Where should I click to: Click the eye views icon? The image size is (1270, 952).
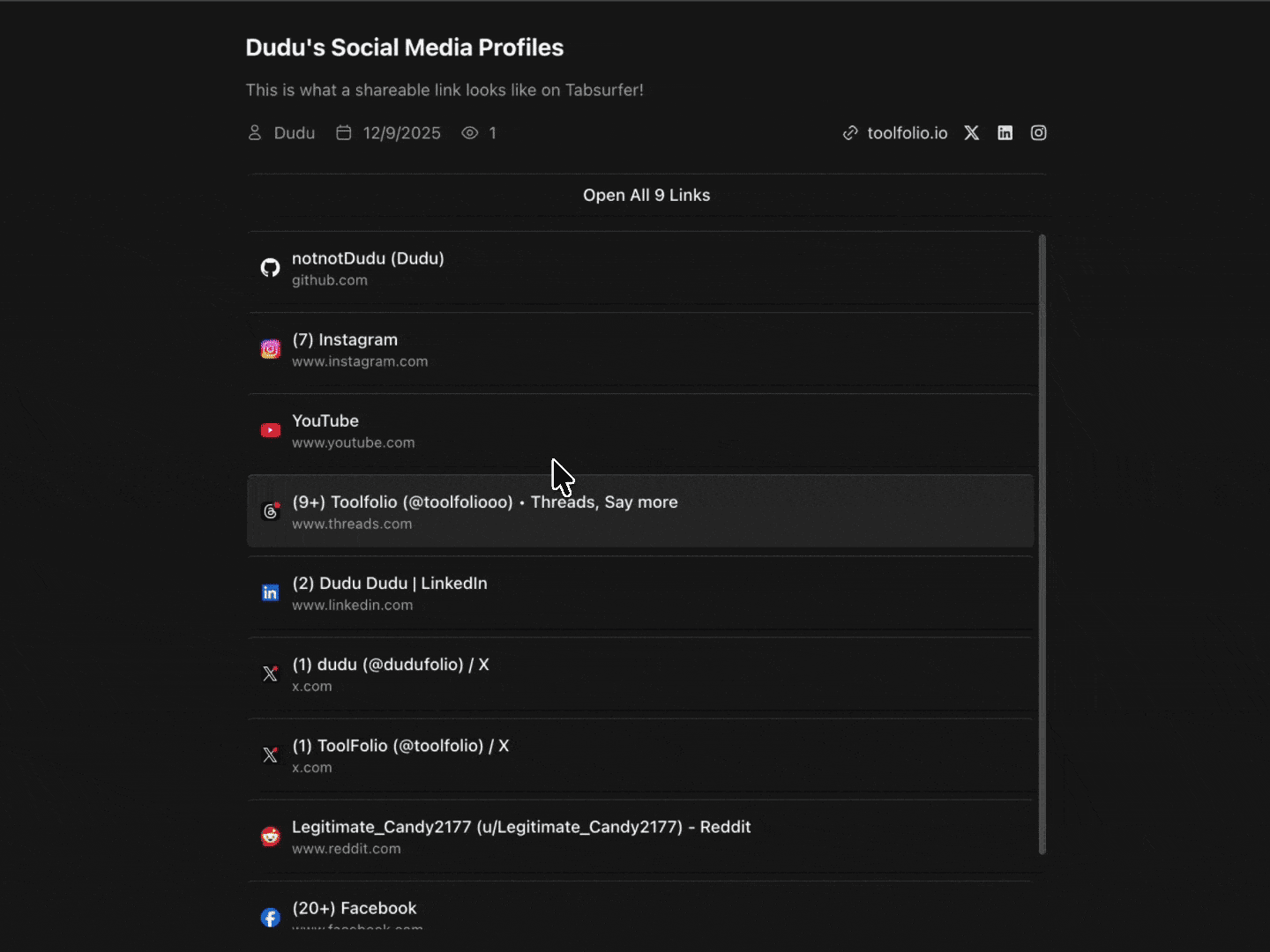(x=470, y=133)
